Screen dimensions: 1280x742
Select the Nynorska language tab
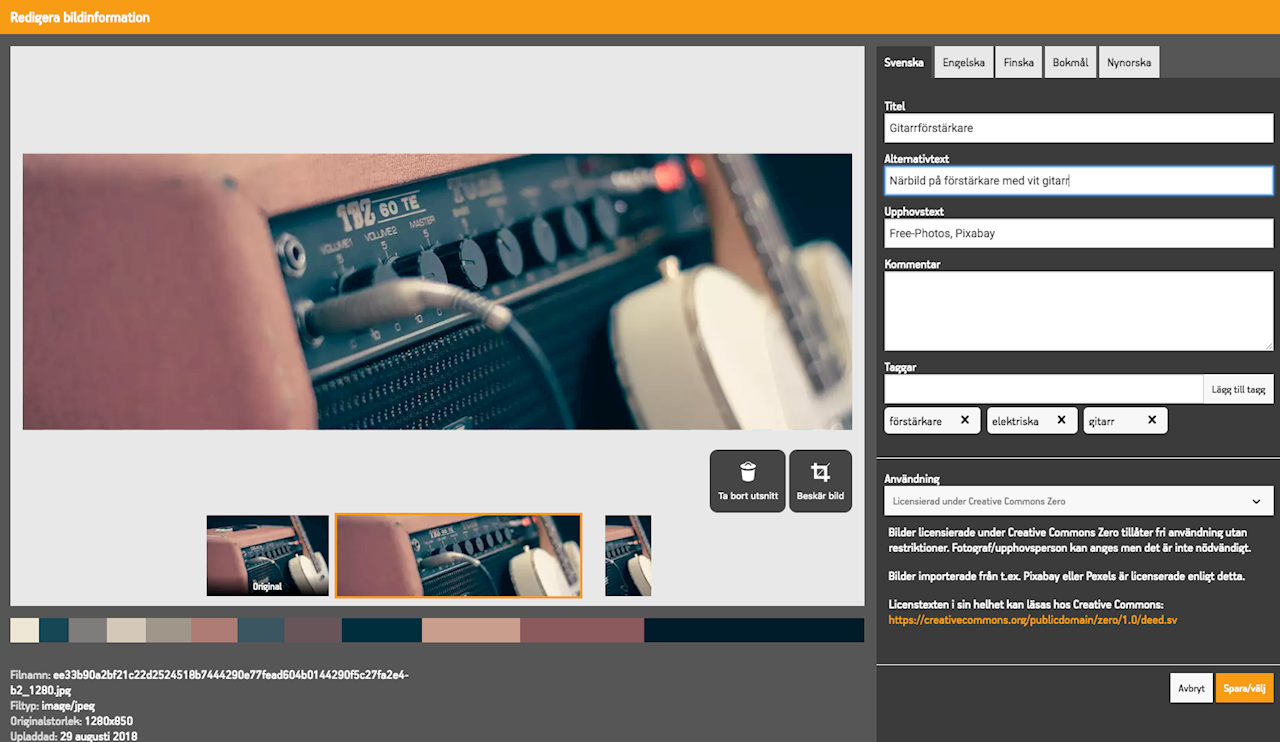click(x=1129, y=62)
